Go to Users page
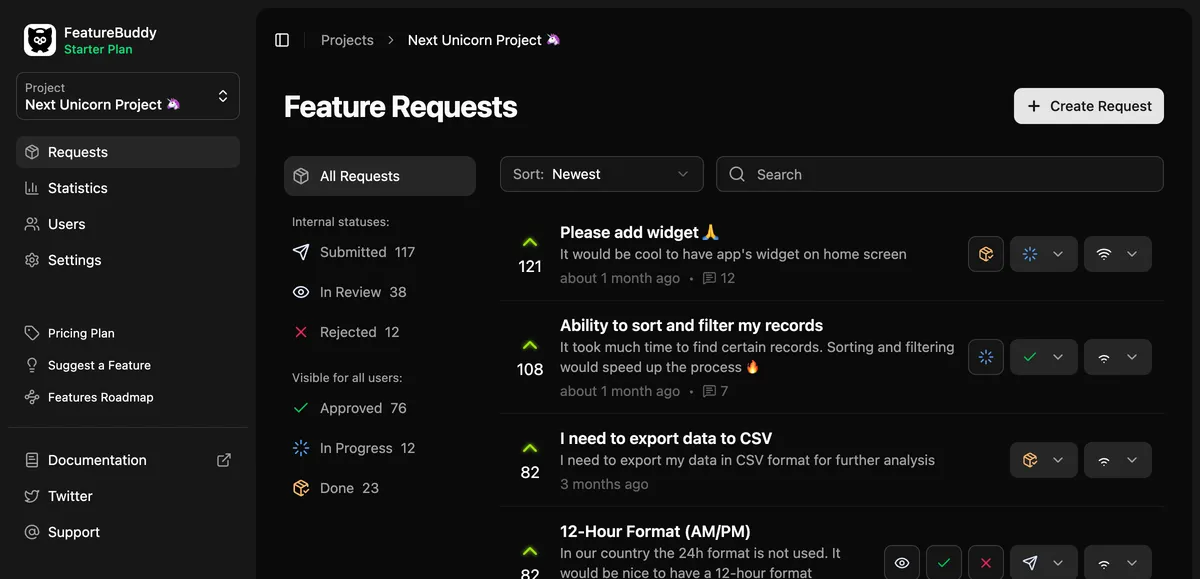Screen dimensions: 1200x579 (67, 224)
